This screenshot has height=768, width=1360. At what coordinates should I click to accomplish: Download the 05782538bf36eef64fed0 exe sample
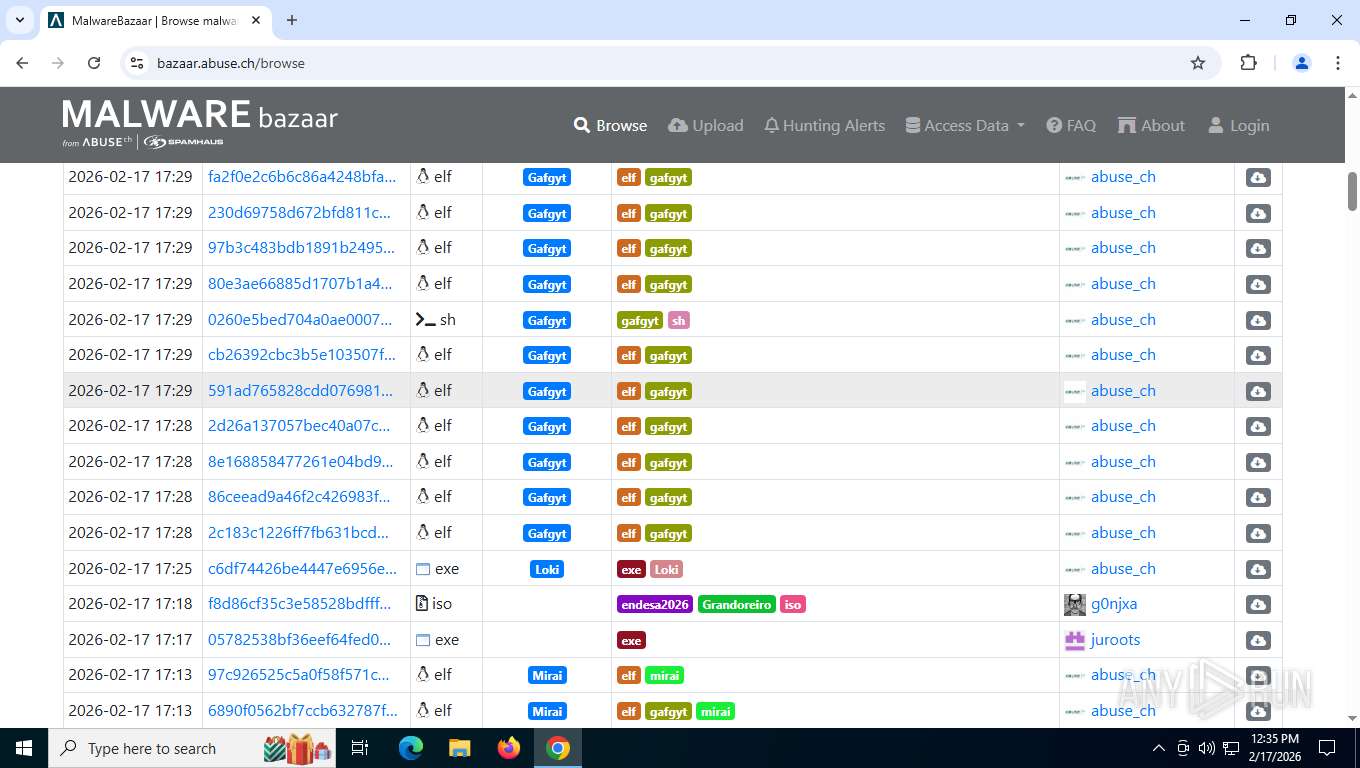(x=1258, y=640)
